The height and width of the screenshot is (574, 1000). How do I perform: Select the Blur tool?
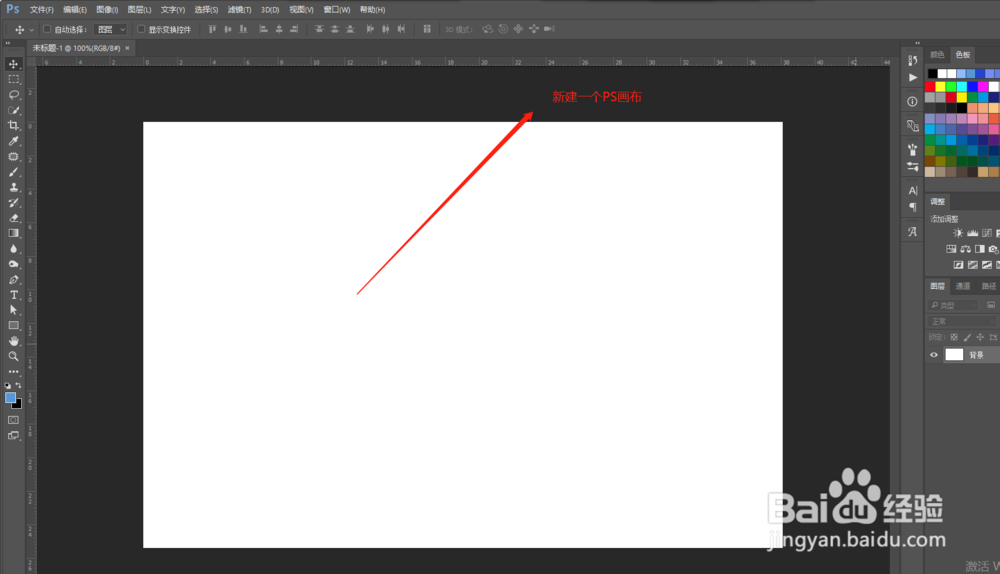[13, 249]
